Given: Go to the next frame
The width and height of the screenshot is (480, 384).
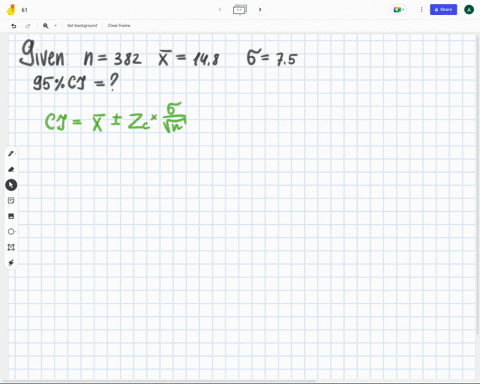Looking at the screenshot, I should pyautogui.click(x=260, y=10).
